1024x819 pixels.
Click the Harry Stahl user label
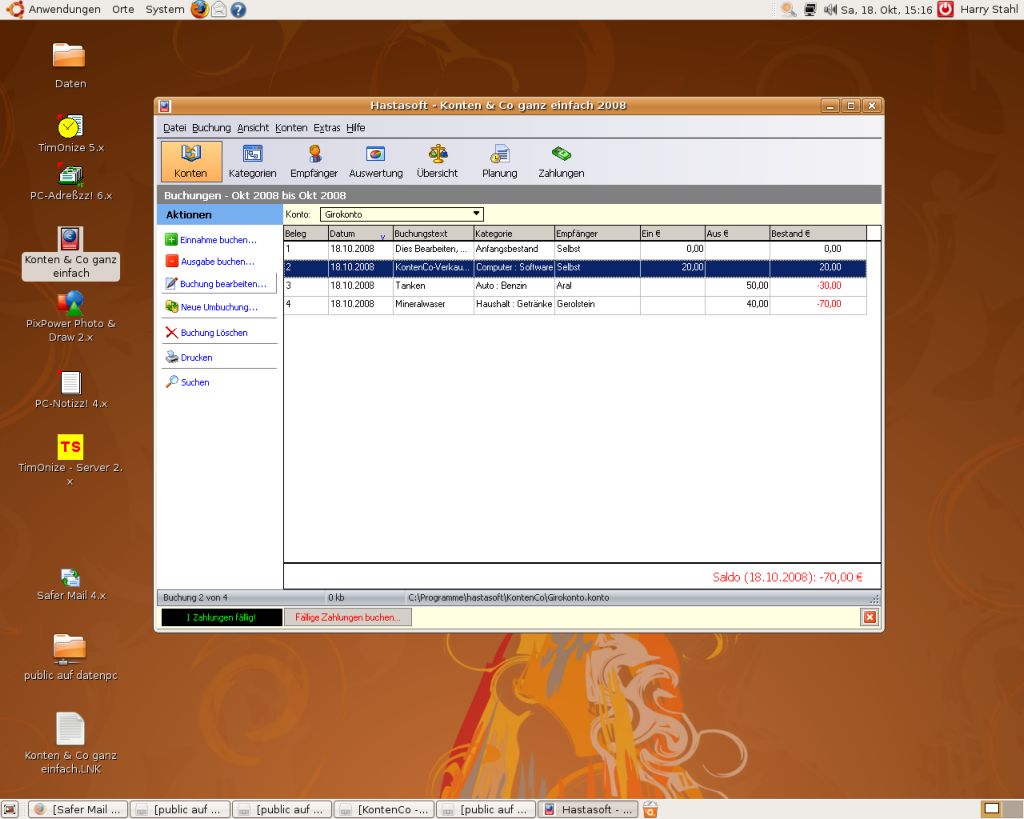[988, 9]
